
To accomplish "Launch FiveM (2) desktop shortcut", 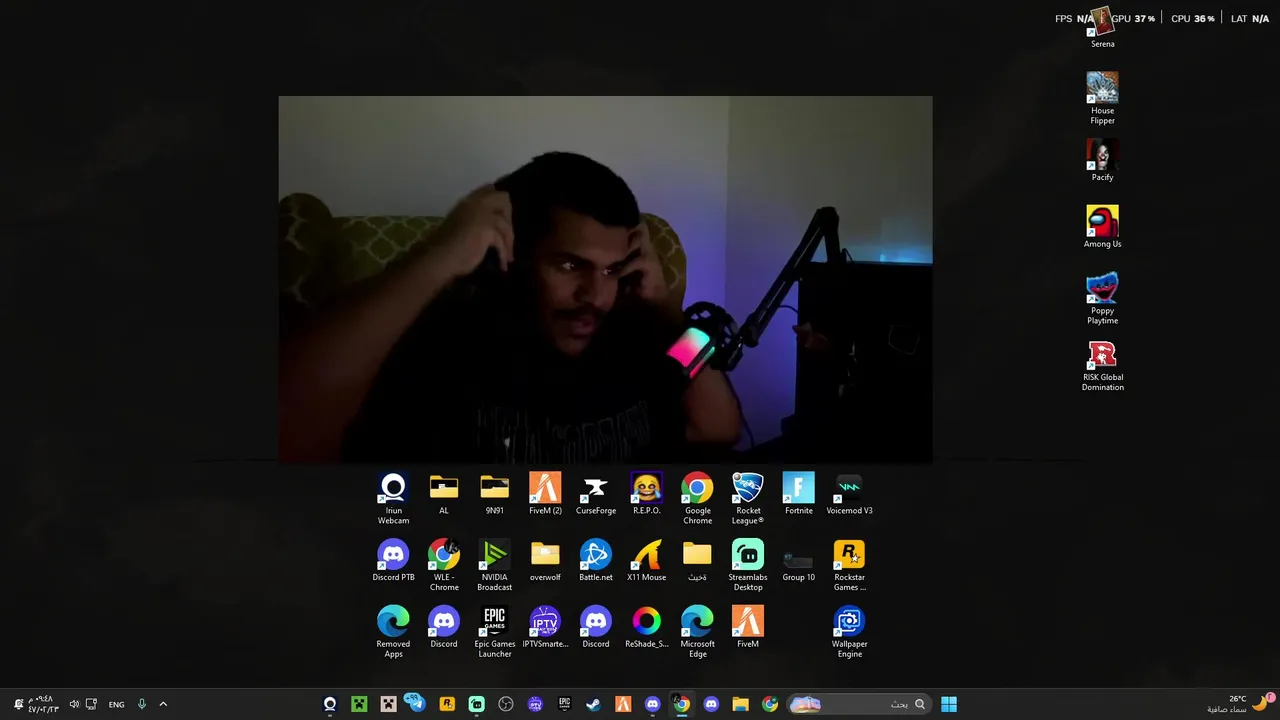I will (x=545, y=494).
